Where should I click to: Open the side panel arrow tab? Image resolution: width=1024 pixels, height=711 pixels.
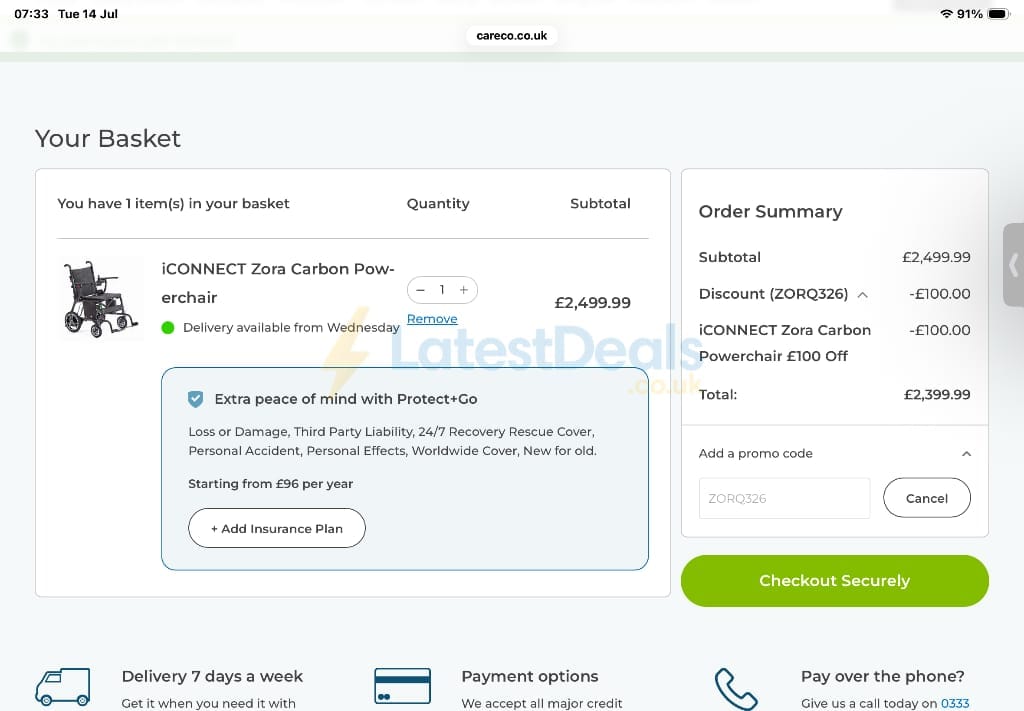[x=1014, y=264]
